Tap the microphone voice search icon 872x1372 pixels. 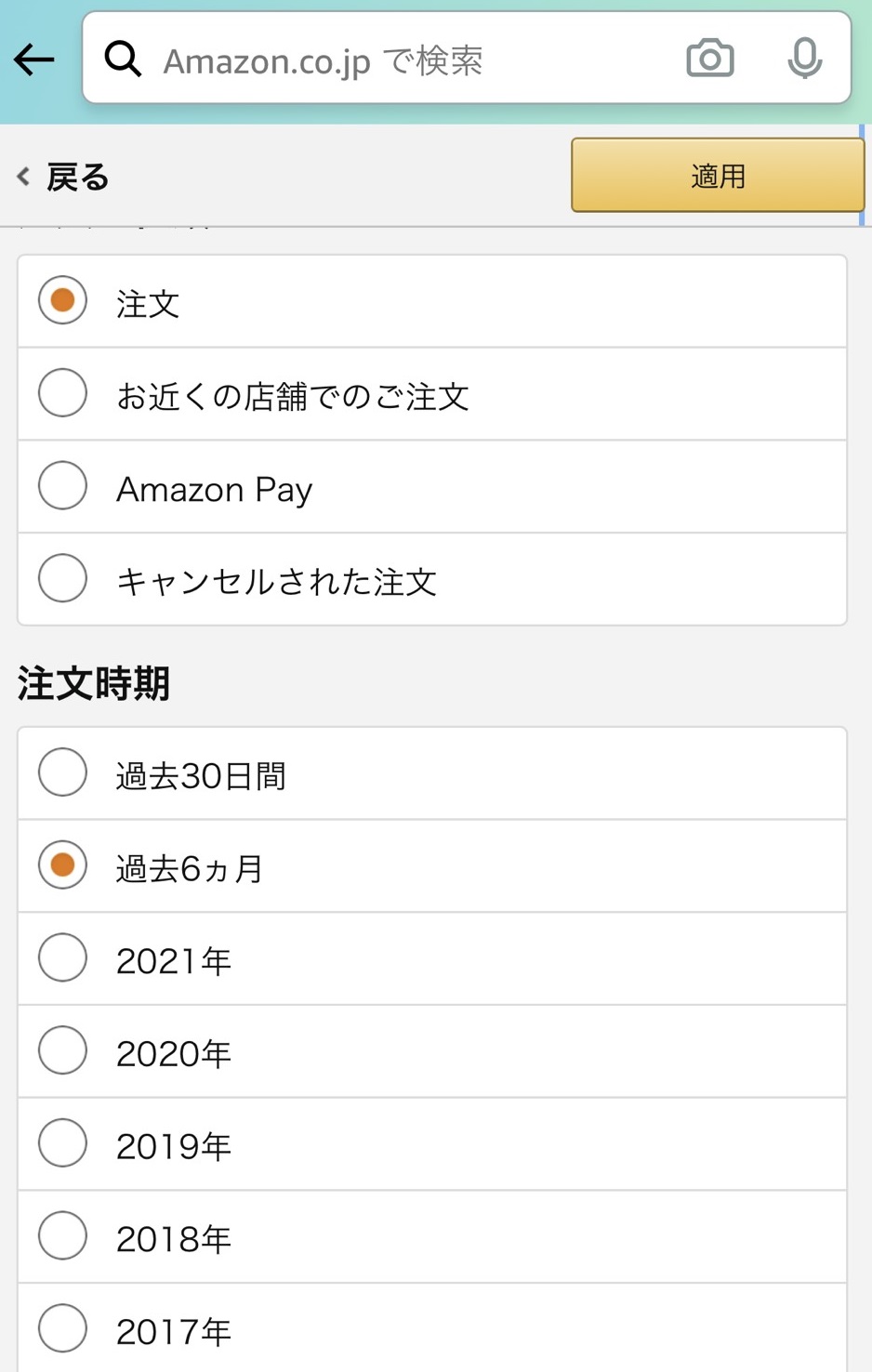tap(804, 59)
